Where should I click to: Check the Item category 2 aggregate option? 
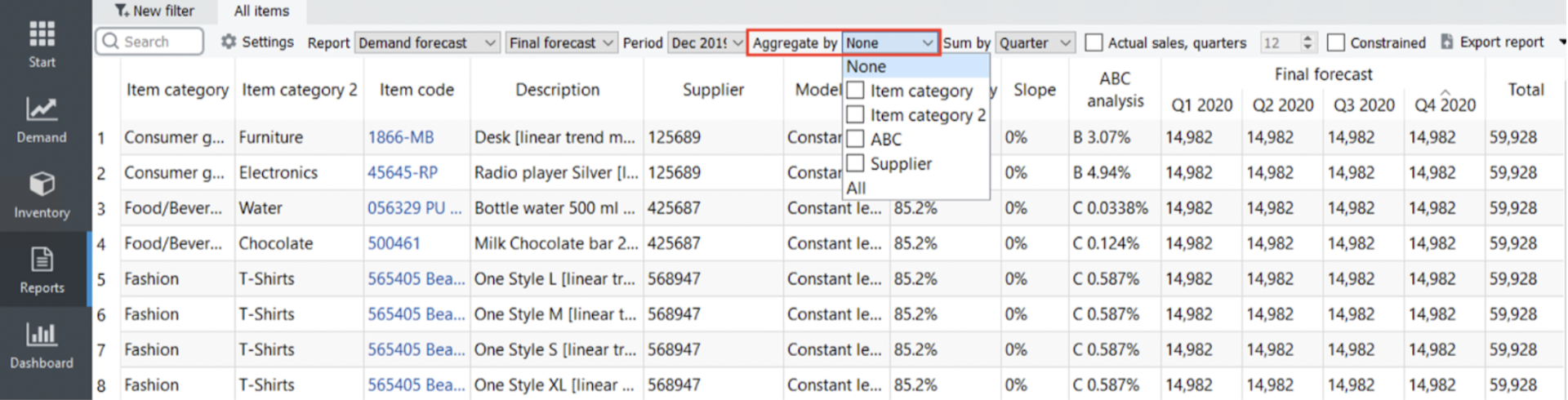(855, 114)
